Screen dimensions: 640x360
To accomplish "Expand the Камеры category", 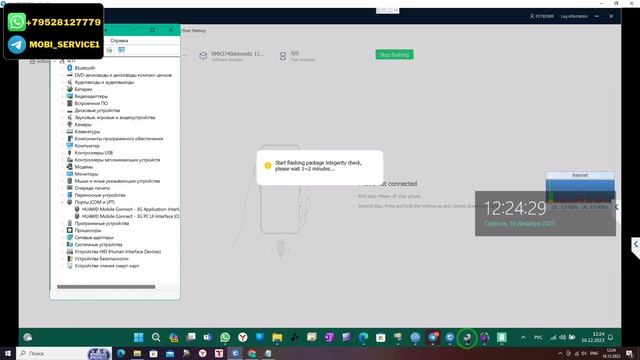I will tap(63, 124).
